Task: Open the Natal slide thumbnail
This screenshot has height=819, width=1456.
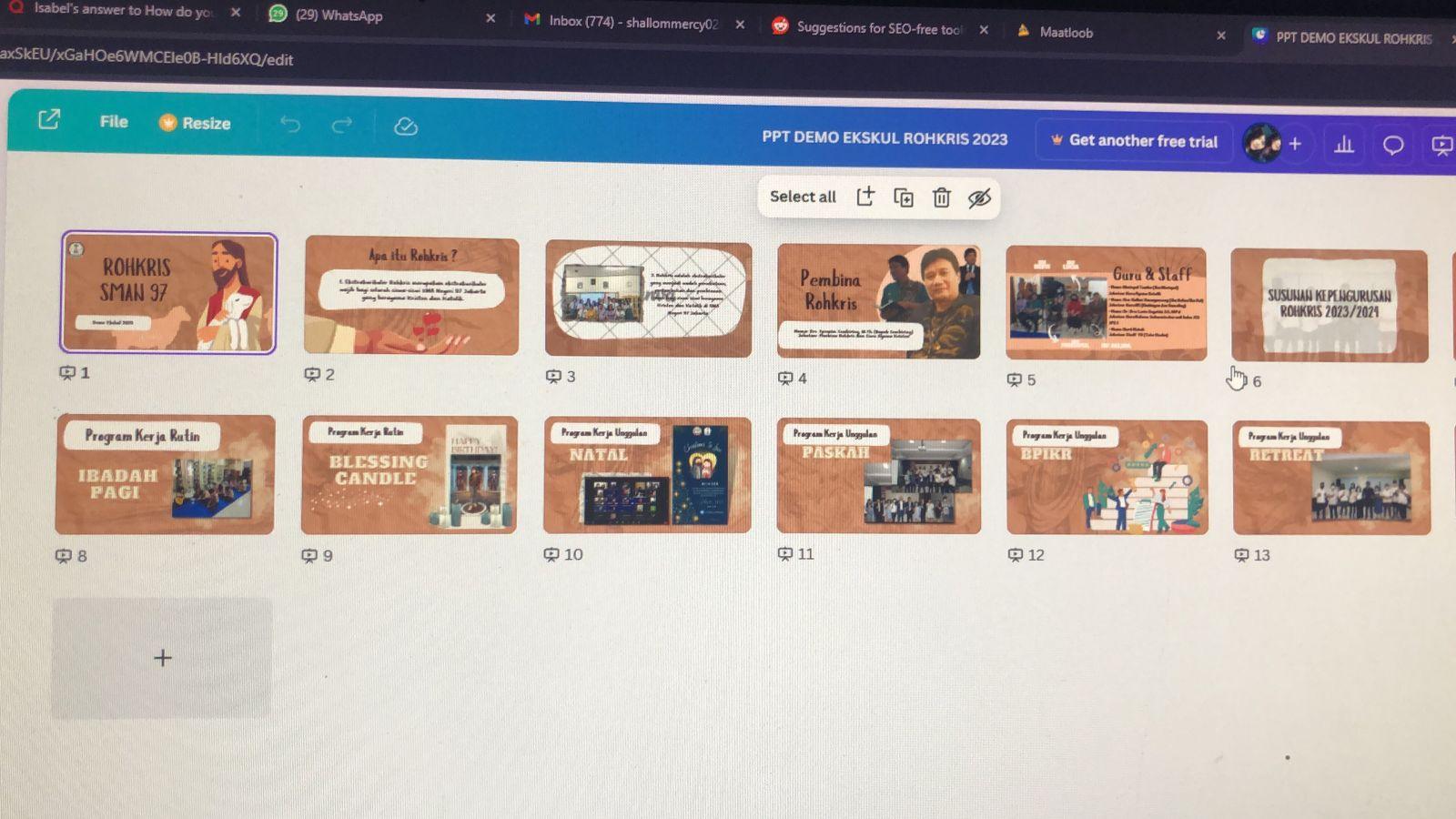Action: pyautogui.click(x=647, y=474)
